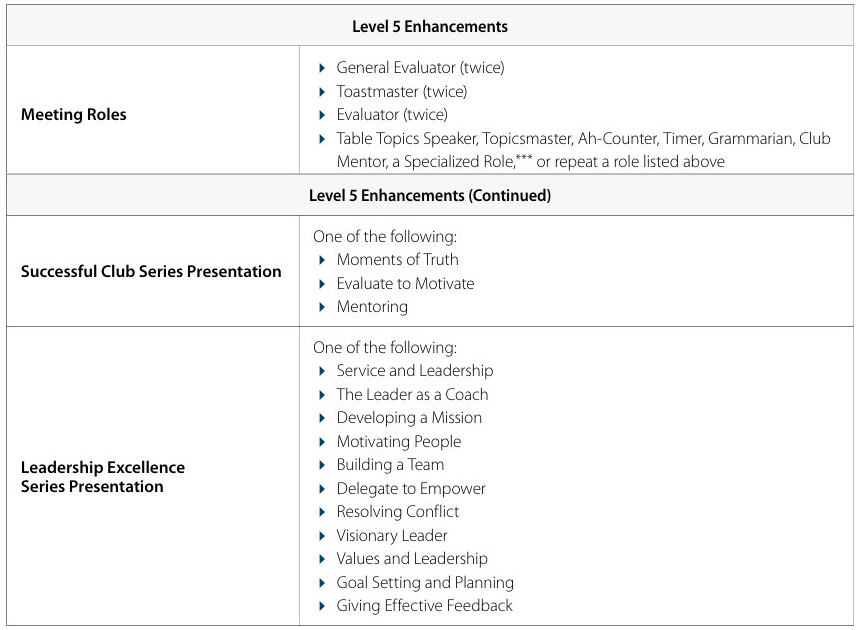Click the bullet arrow before Service and Leadership

[322, 371]
